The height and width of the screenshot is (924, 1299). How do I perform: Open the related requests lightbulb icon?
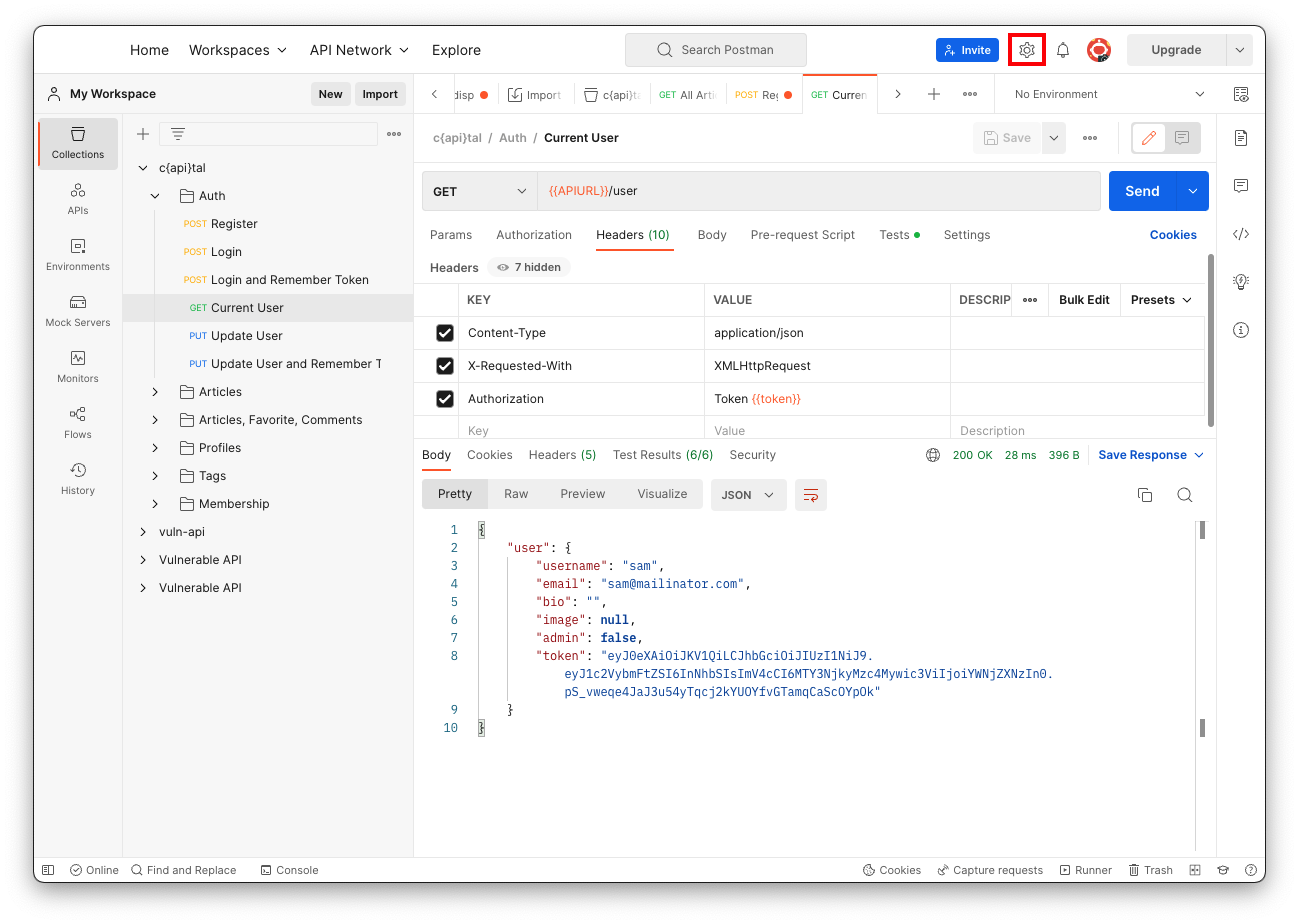(1241, 282)
